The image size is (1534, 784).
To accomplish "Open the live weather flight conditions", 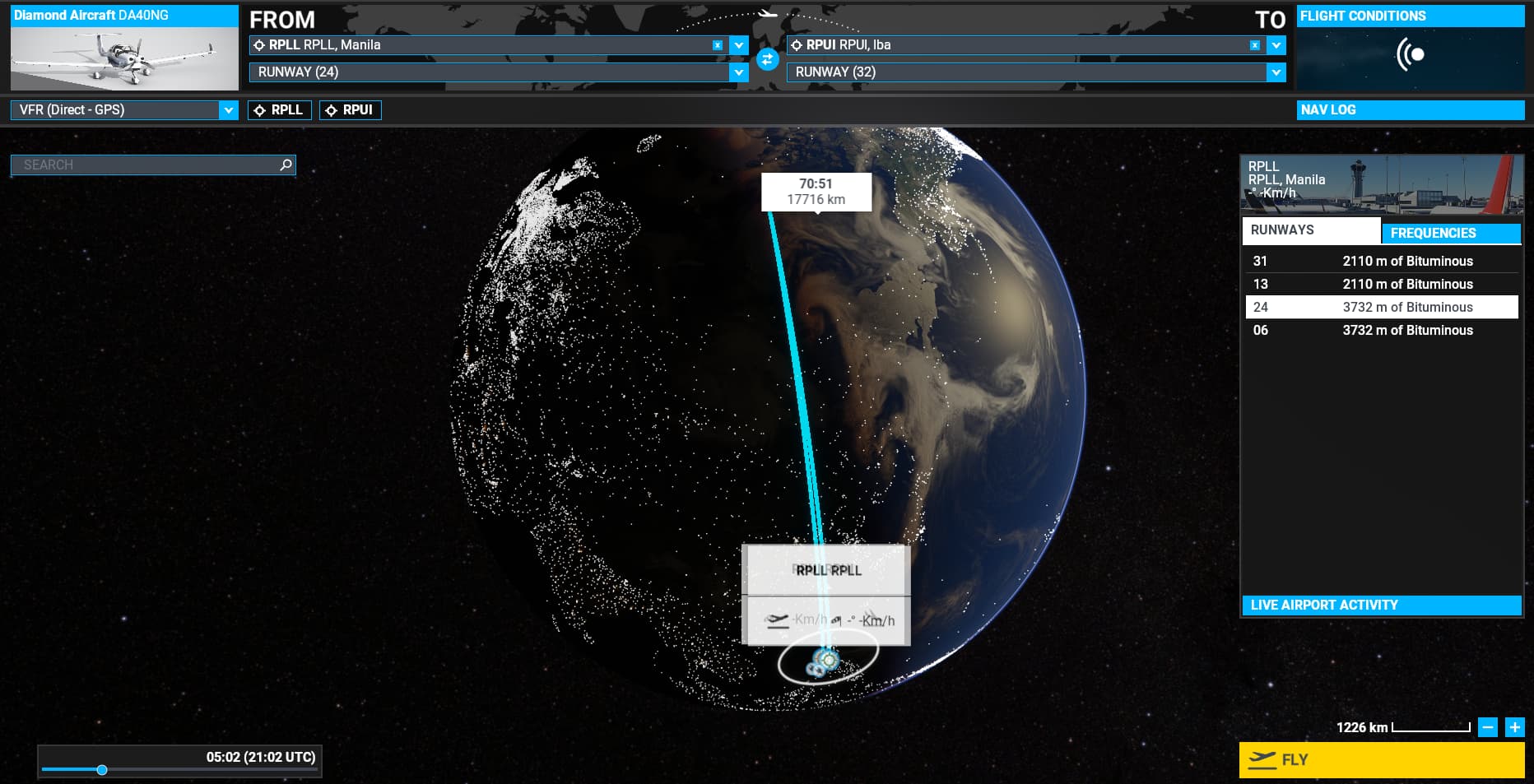I will pyautogui.click(x=1410, y=55).
